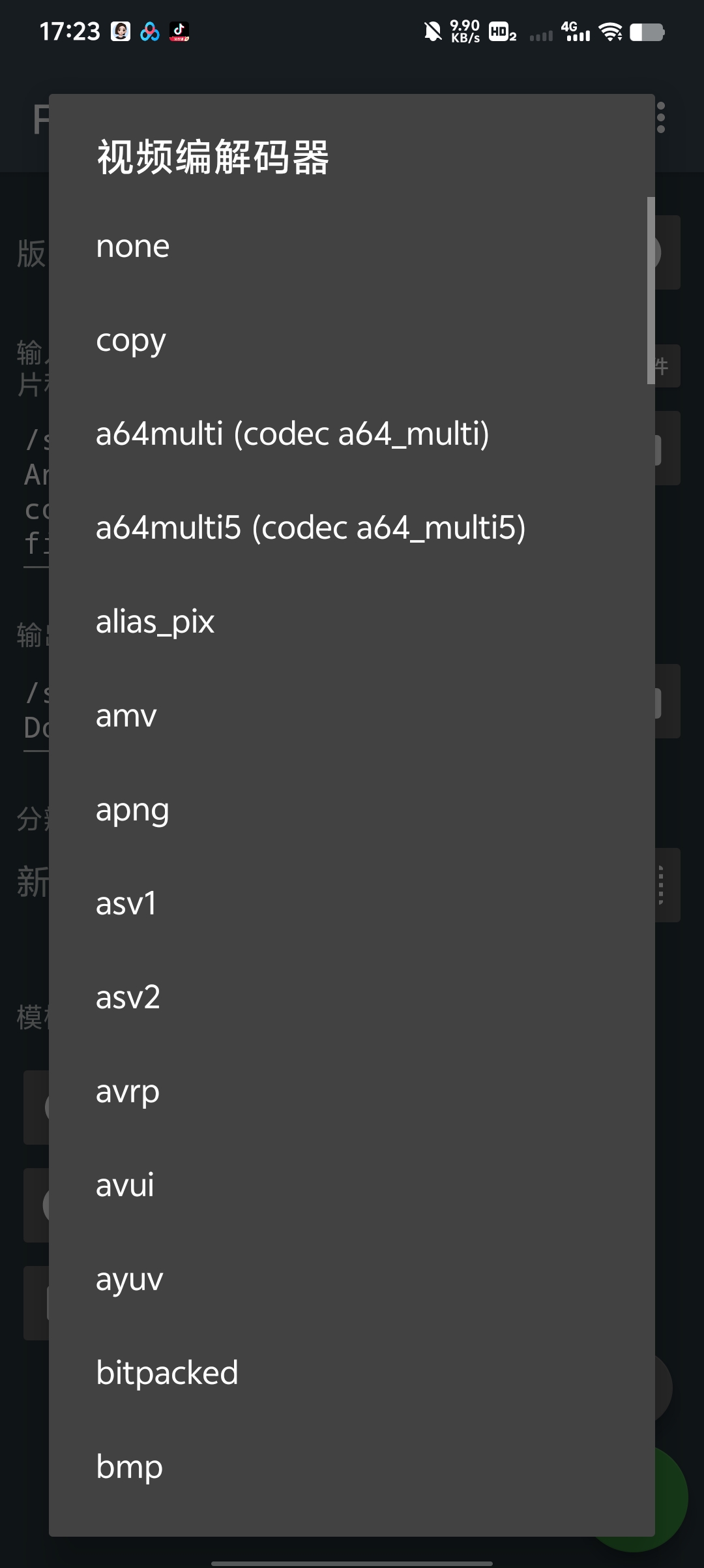Image resolution: width=704 pixels, height=1568 pixels.
Task: Pick the a64multi5 (codec a64_multi5) entry
Action: 352,528
